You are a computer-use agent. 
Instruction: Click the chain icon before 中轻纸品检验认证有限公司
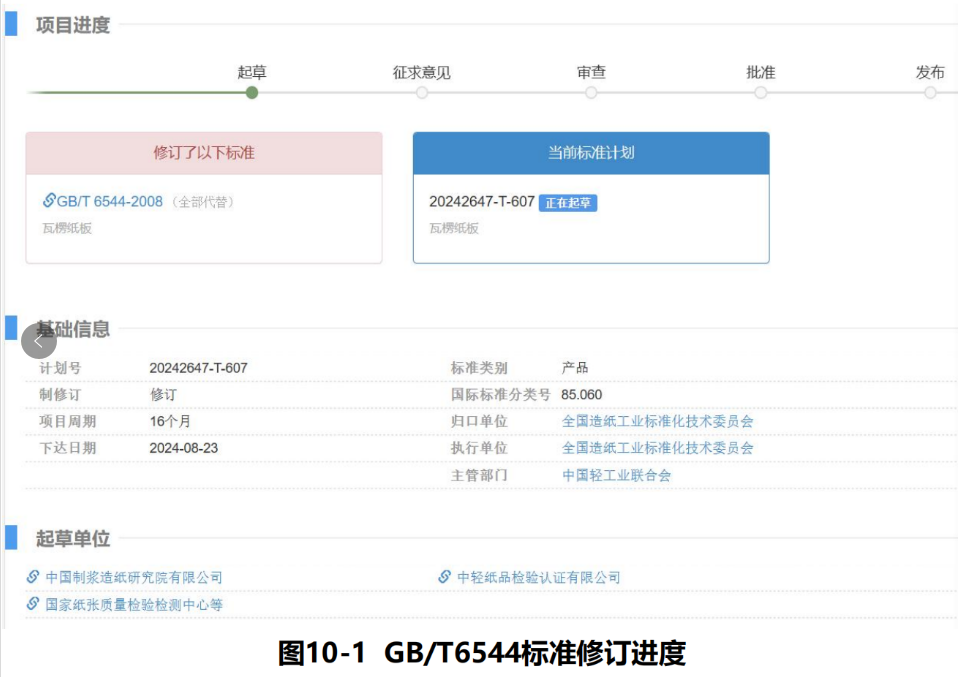(x=444, y=576)
